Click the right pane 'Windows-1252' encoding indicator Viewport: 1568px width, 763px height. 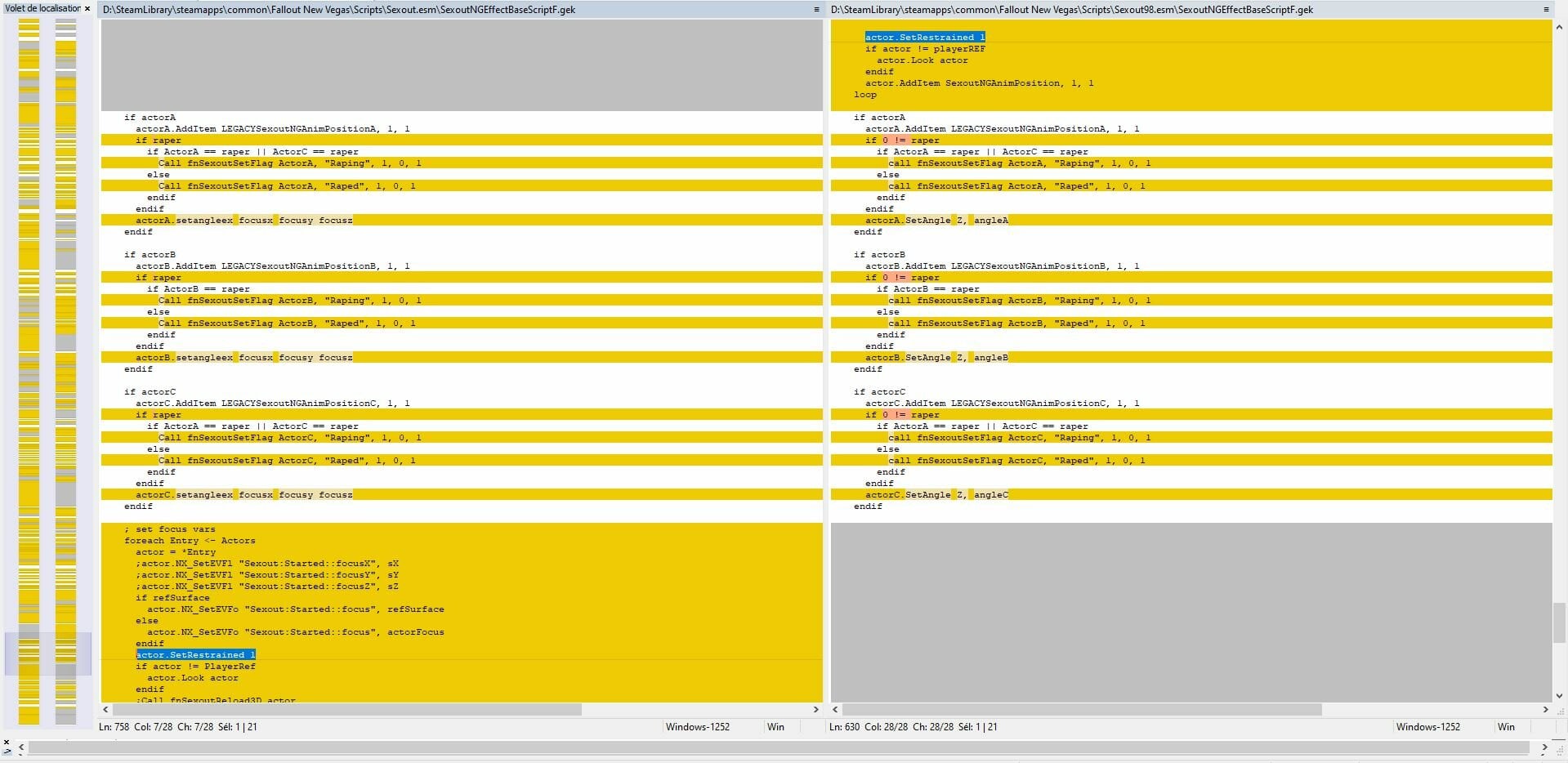[1427, 726]
